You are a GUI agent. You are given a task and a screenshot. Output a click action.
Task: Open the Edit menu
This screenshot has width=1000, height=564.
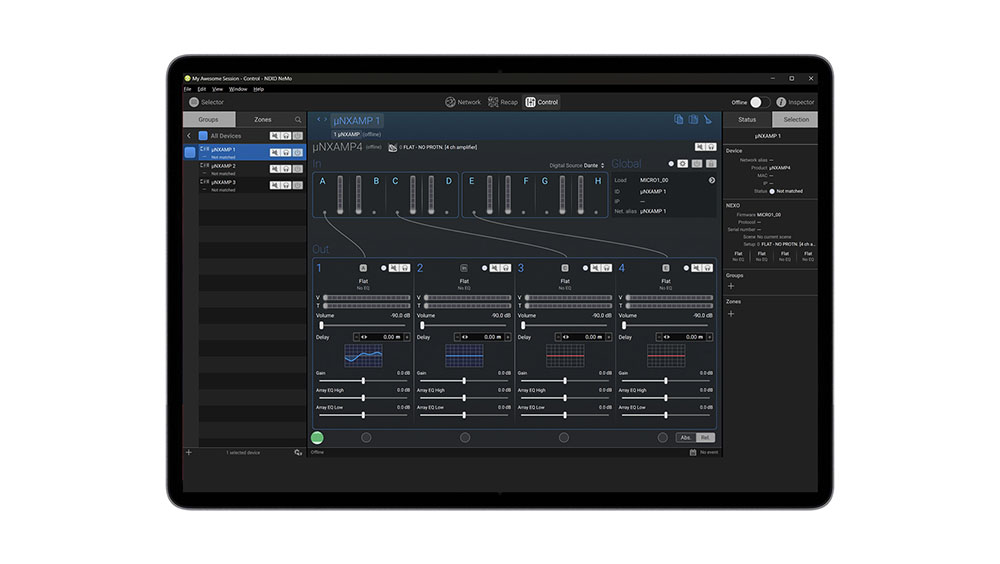click(x=202, y=89)
